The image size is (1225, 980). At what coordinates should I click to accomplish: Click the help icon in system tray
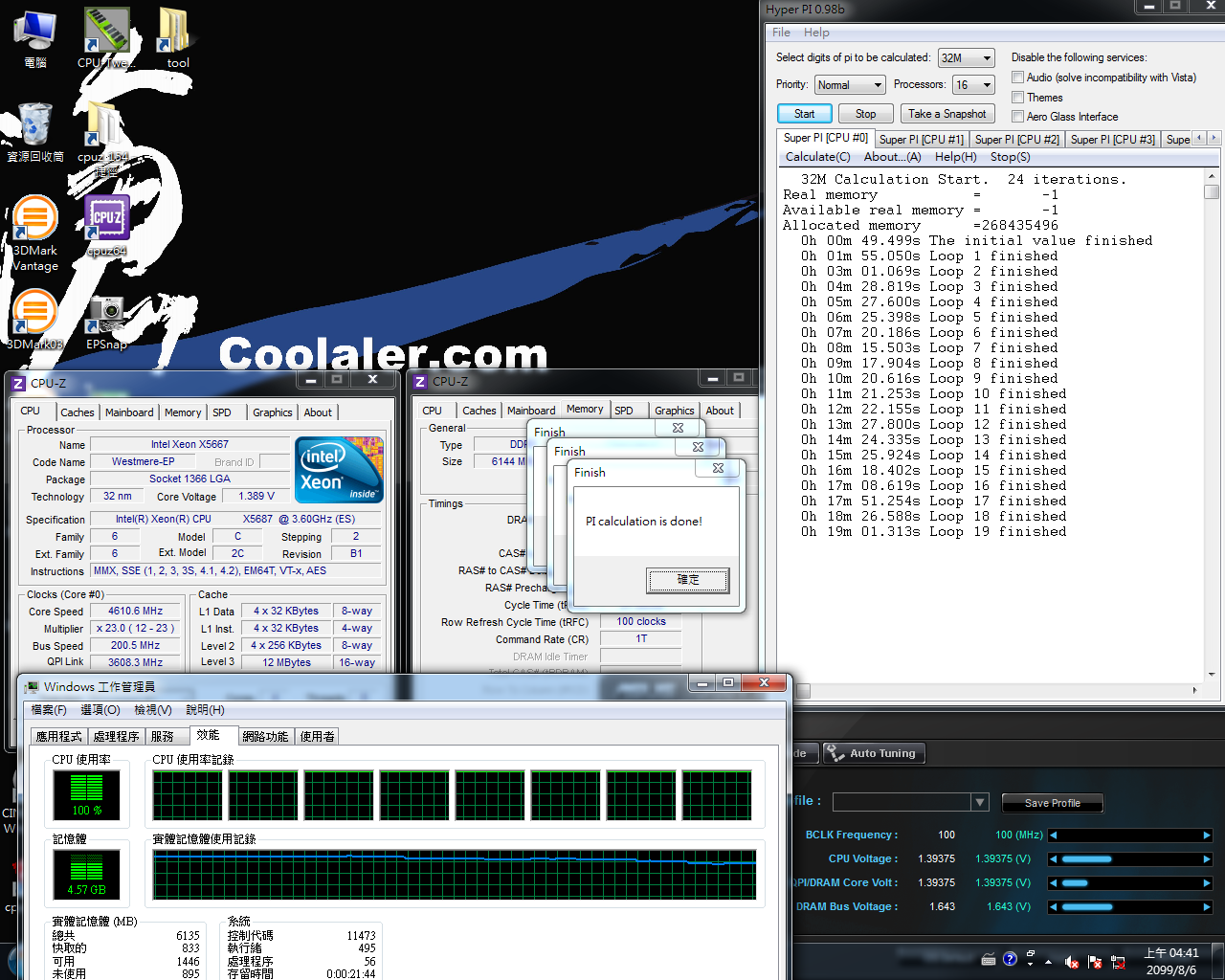(1010, 959)
